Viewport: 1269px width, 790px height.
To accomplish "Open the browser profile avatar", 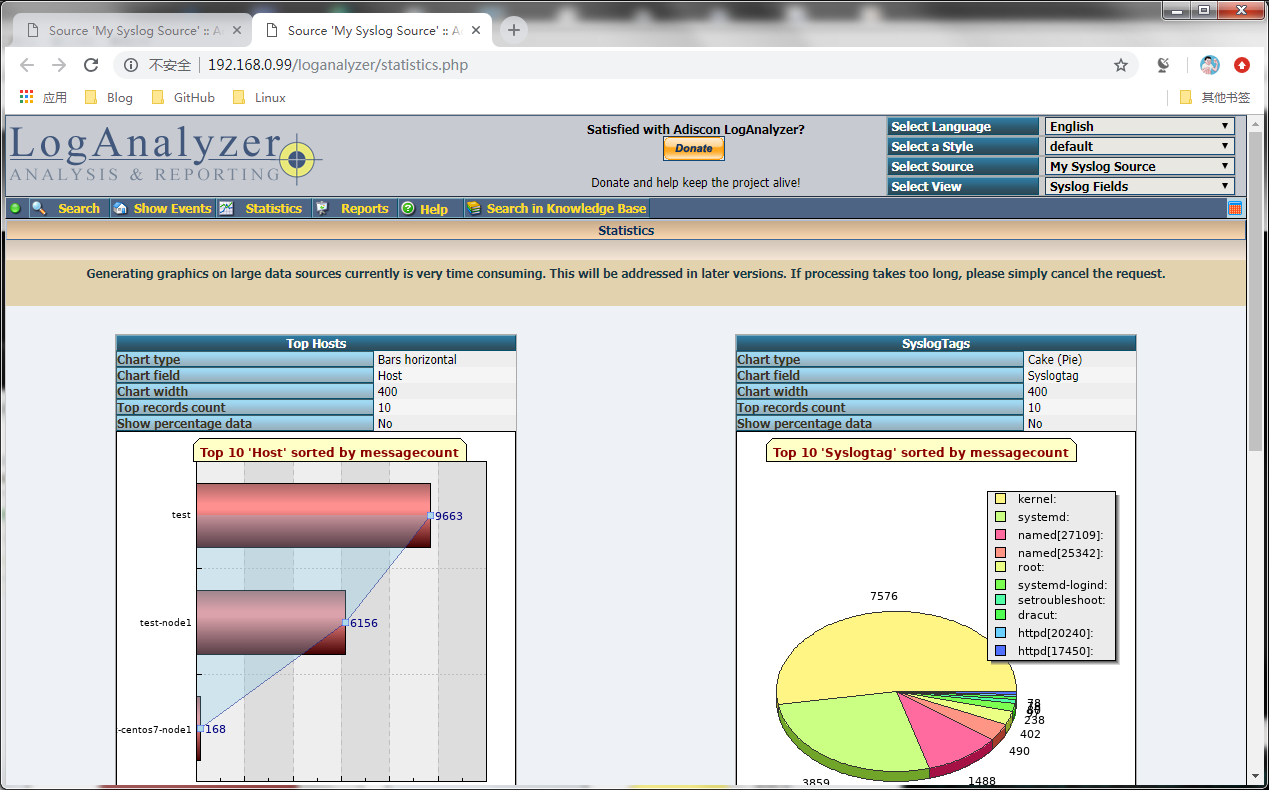I will 1210,65.
